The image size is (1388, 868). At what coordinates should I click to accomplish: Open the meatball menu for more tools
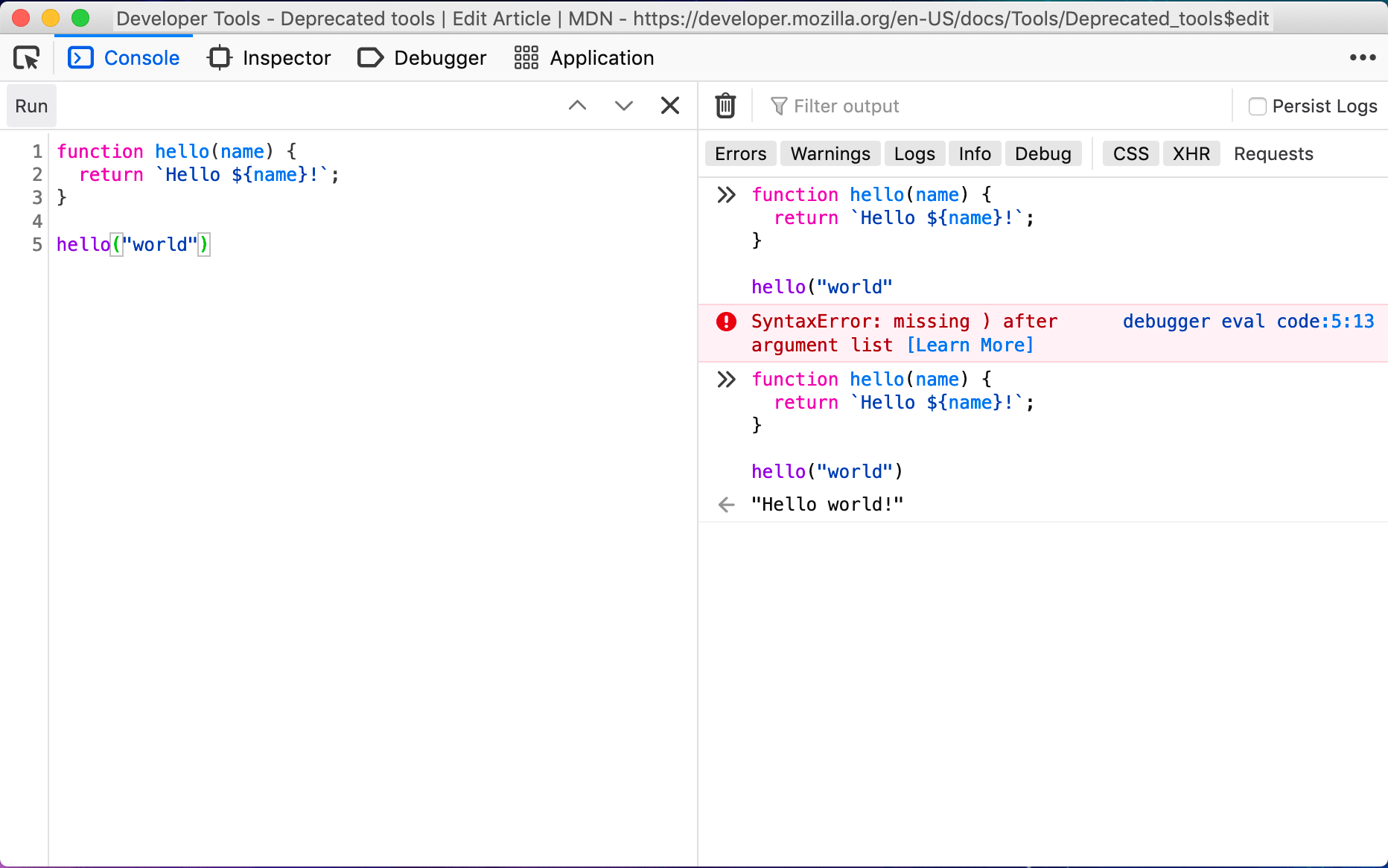click(x=1363, y=57)
